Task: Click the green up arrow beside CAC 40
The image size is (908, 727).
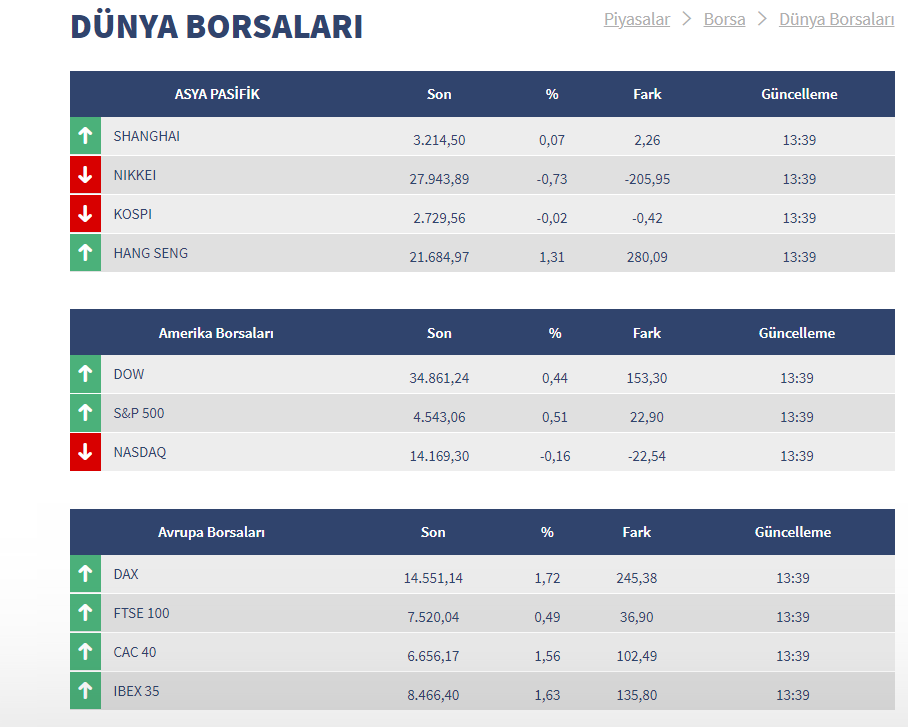Action: [85, 653]
